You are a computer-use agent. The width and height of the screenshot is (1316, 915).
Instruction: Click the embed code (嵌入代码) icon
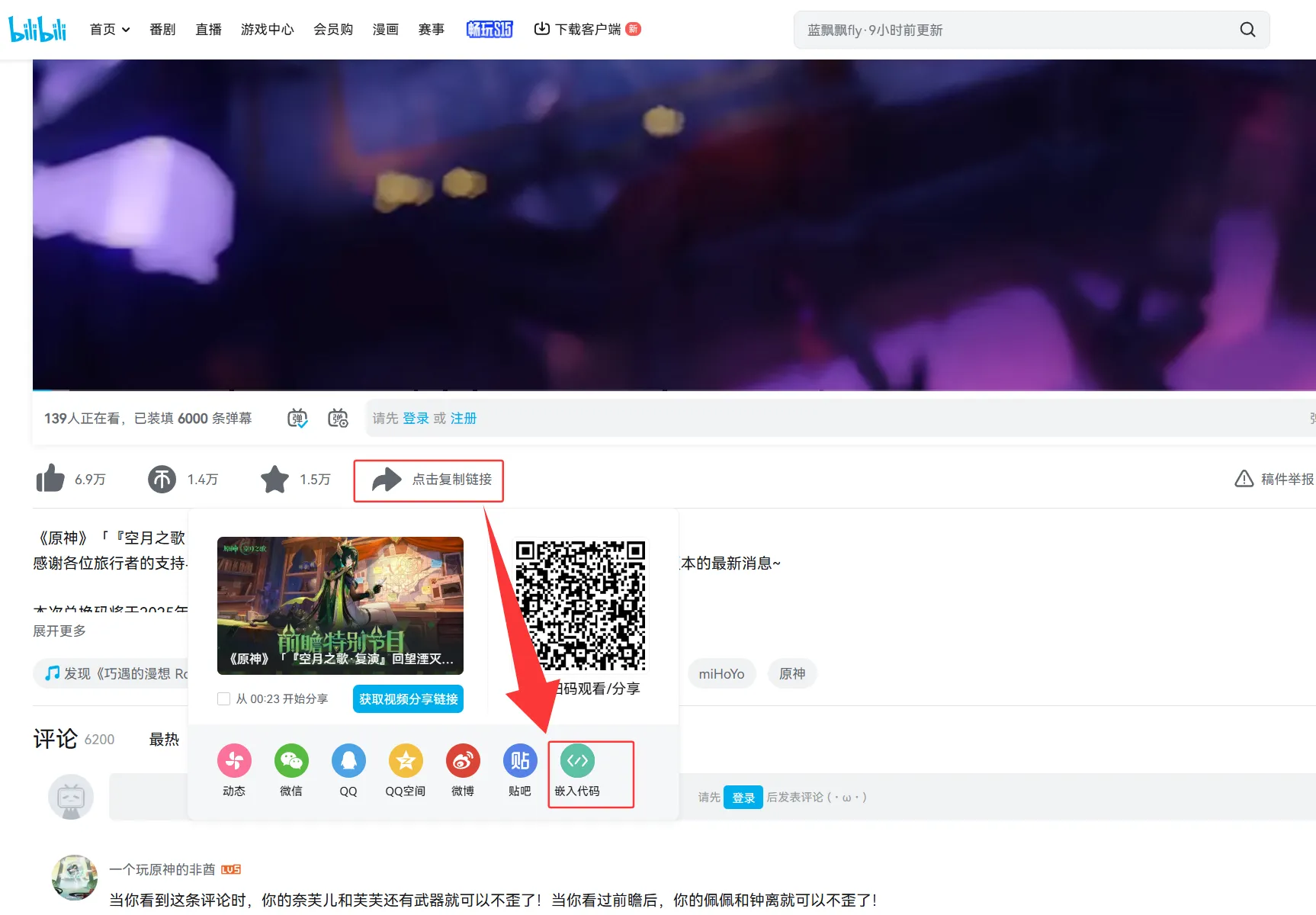pos(577,760)
